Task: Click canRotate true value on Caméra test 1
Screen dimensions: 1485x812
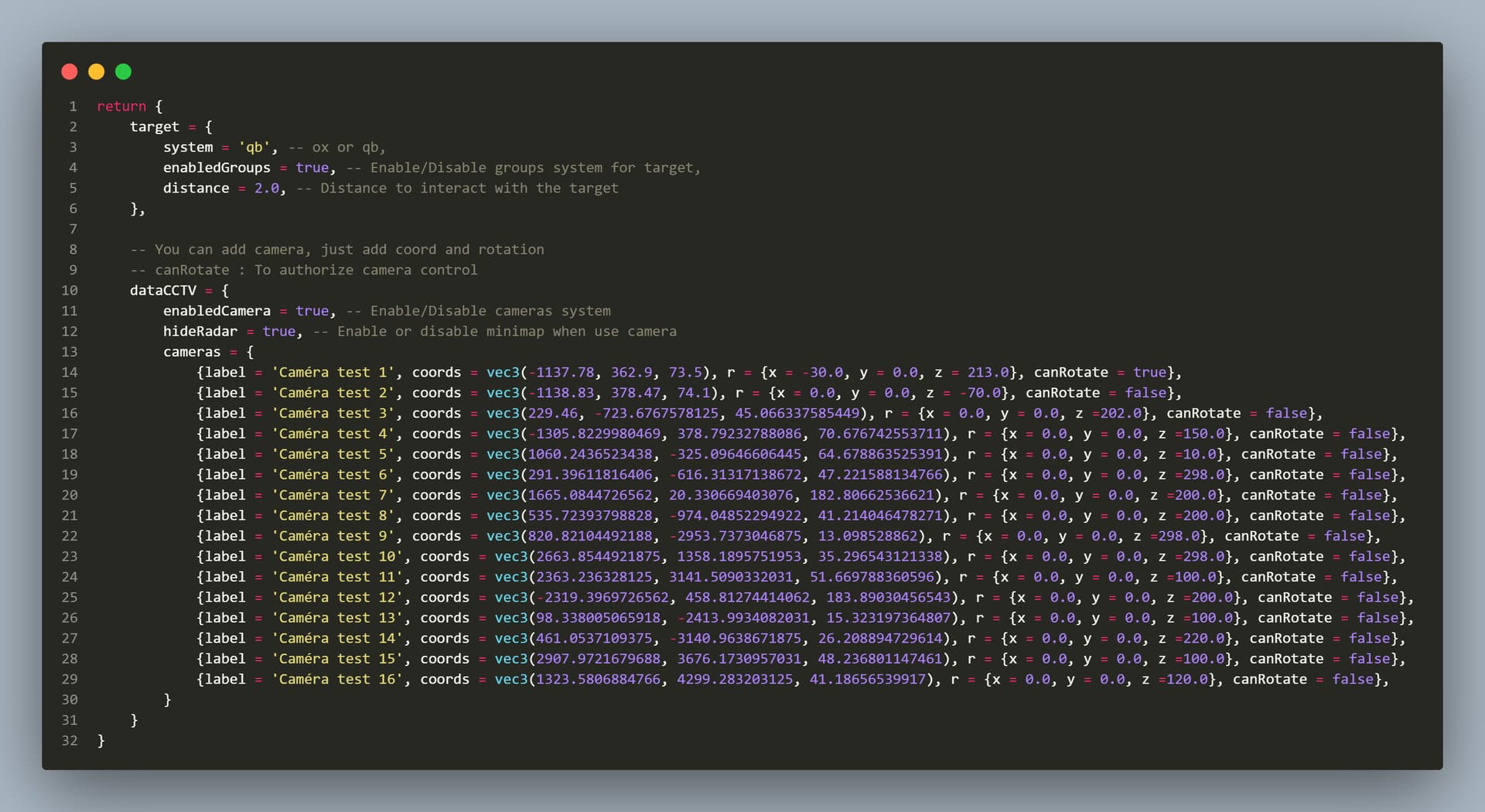Action: [x=1150, y=373]
